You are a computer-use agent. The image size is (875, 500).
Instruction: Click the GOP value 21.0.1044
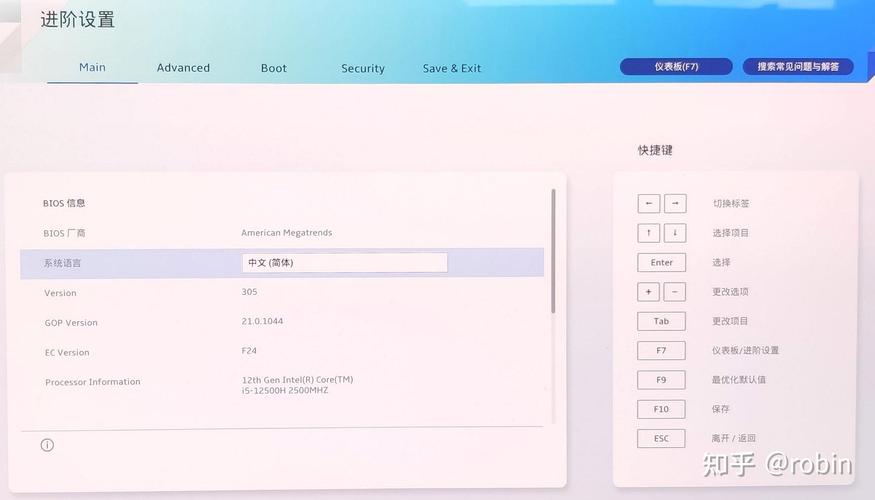262,321
